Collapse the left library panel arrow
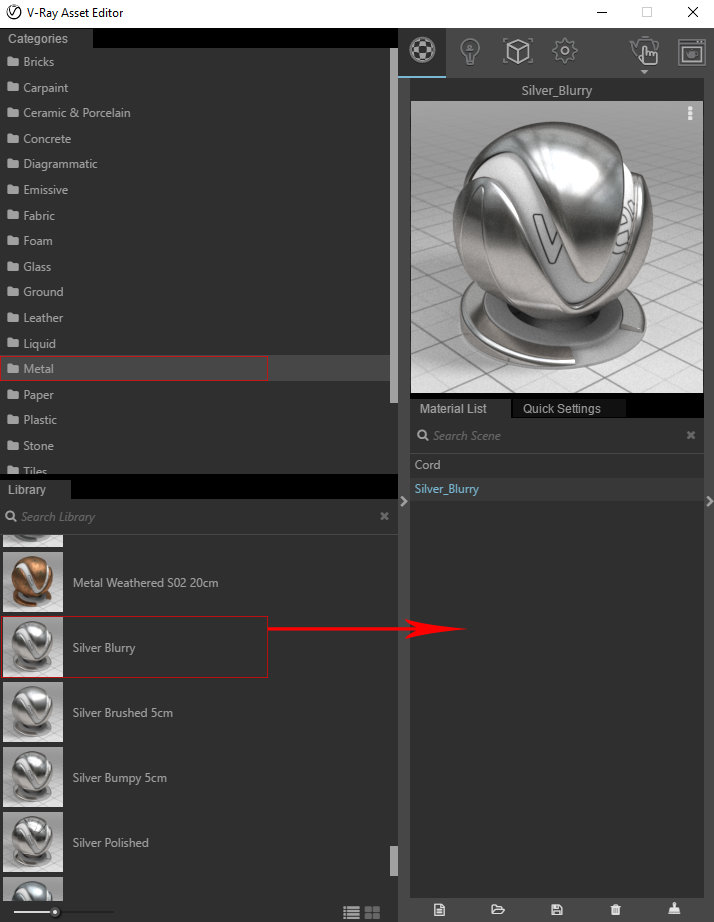This screenshot has height=922, width=714. [403, 502]
